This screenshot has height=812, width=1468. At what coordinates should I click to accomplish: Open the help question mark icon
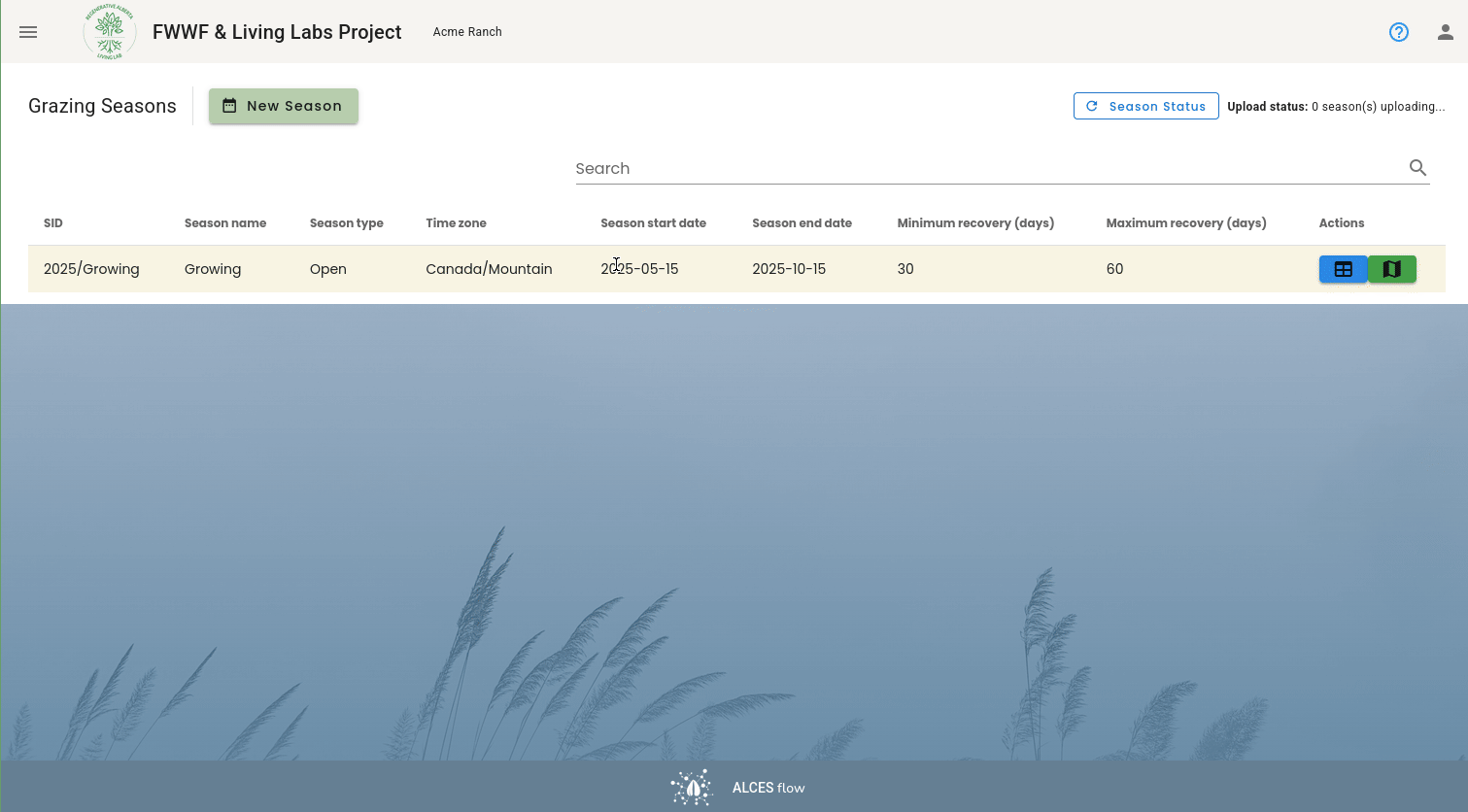tap(1399, 32)
